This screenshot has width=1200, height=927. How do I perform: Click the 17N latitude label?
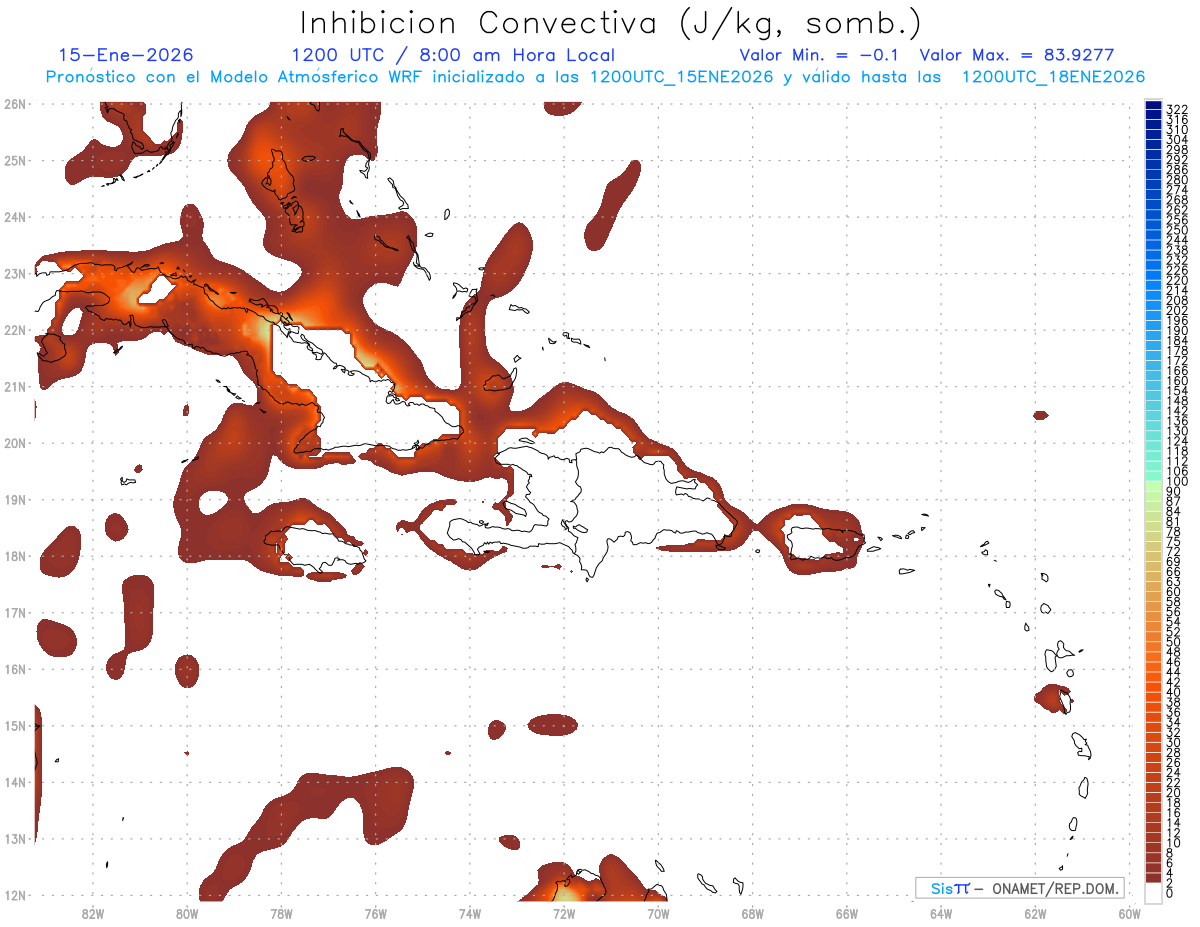coord(14,612)
